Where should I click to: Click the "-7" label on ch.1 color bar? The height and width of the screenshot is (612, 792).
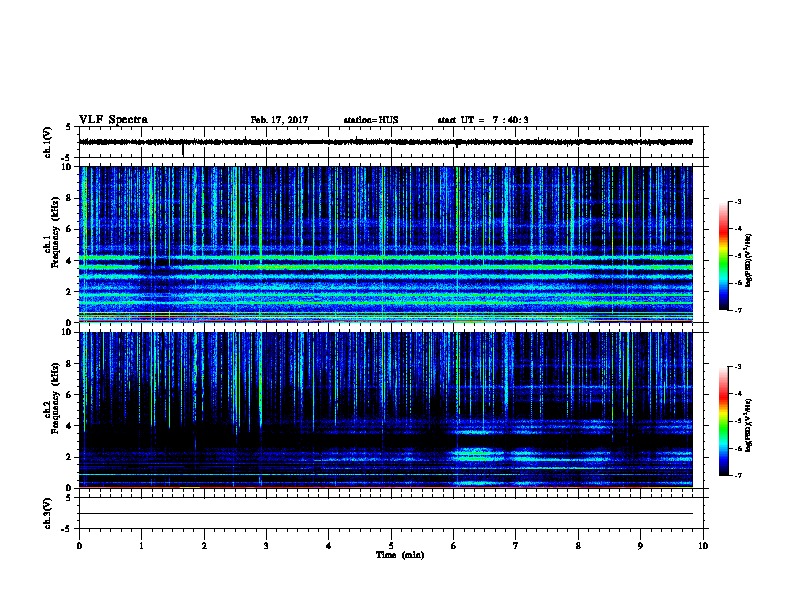[737, 310]
